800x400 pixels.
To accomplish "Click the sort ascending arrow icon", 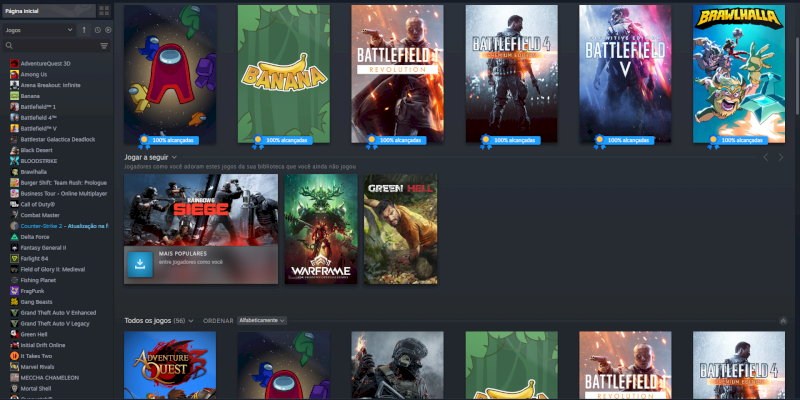I will pyautogui.click(x=84, y=30).
